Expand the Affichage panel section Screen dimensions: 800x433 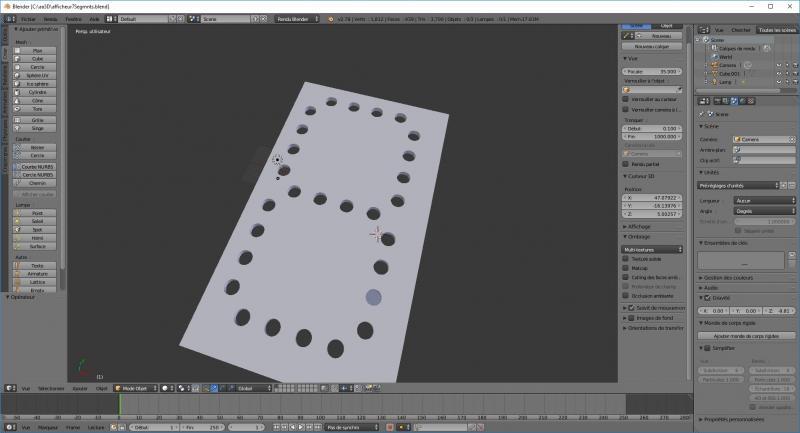pyautogui.click(x=640, y=226)
